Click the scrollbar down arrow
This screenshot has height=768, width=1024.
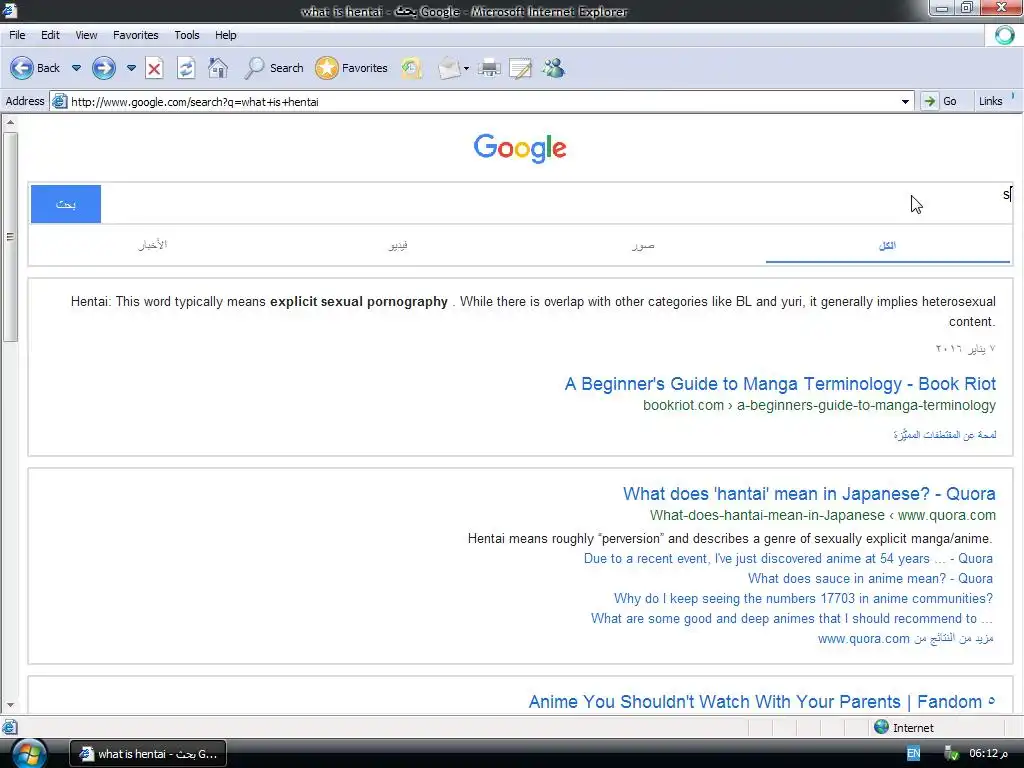coord(10,706)
